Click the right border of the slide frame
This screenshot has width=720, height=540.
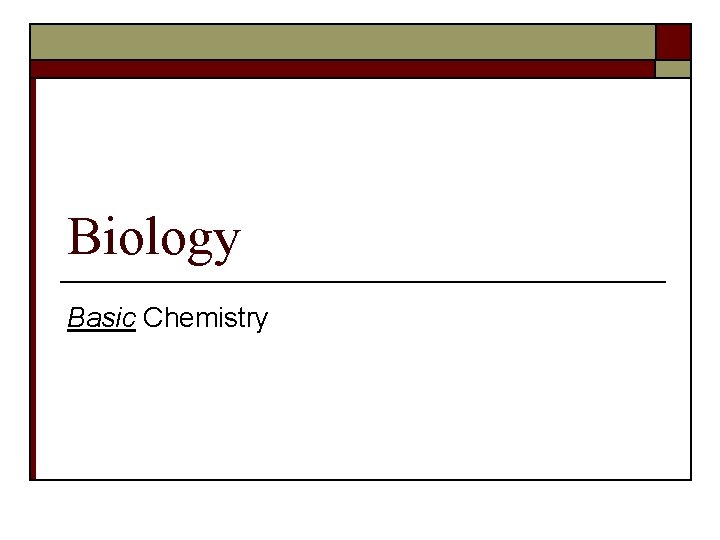691,280
